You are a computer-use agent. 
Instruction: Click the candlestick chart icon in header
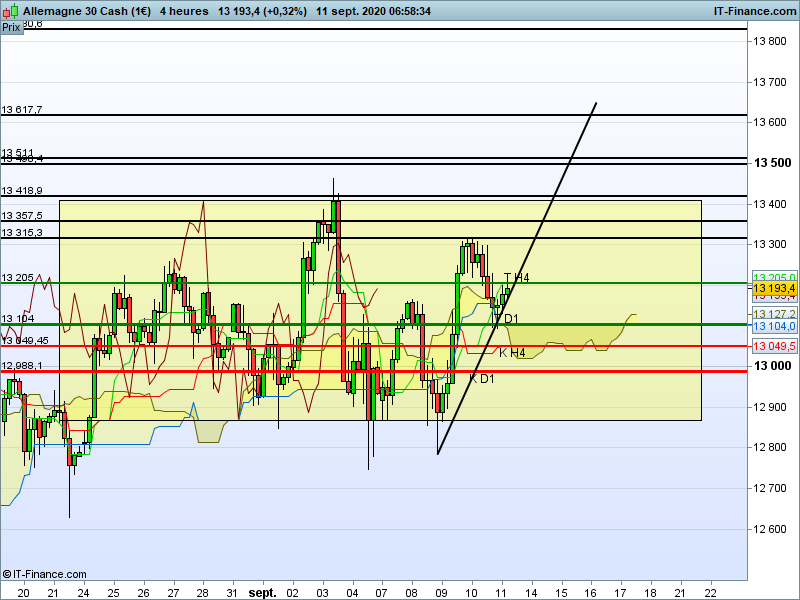[x=10, y=11]
